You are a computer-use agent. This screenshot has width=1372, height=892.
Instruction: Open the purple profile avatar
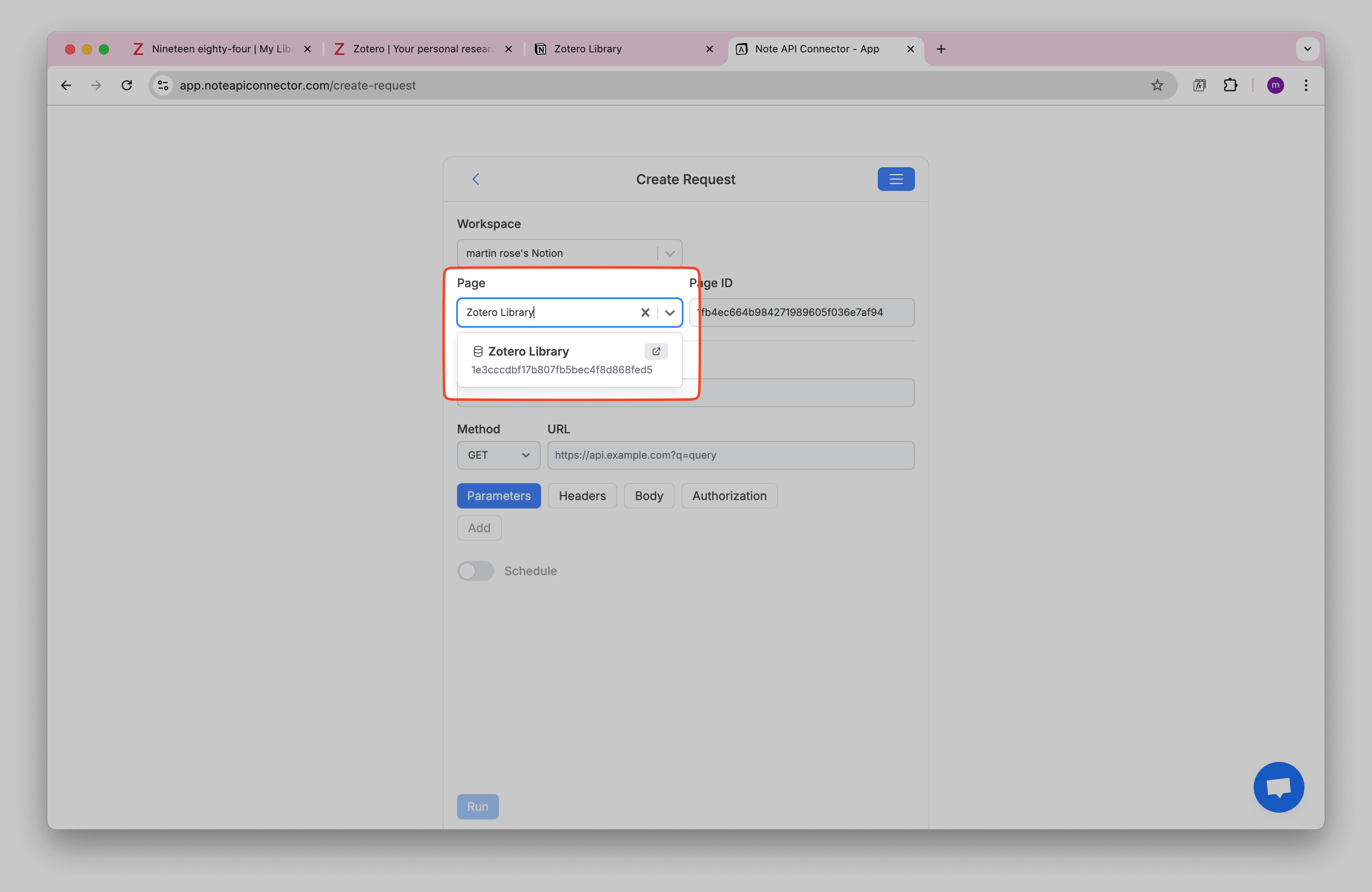pos(1275,85)
